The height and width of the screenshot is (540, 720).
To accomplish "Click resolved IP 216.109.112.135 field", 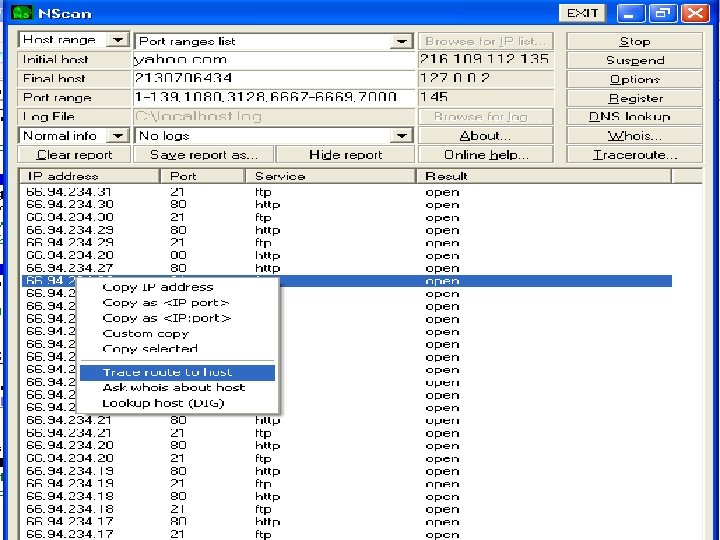I will pos(485,60).
